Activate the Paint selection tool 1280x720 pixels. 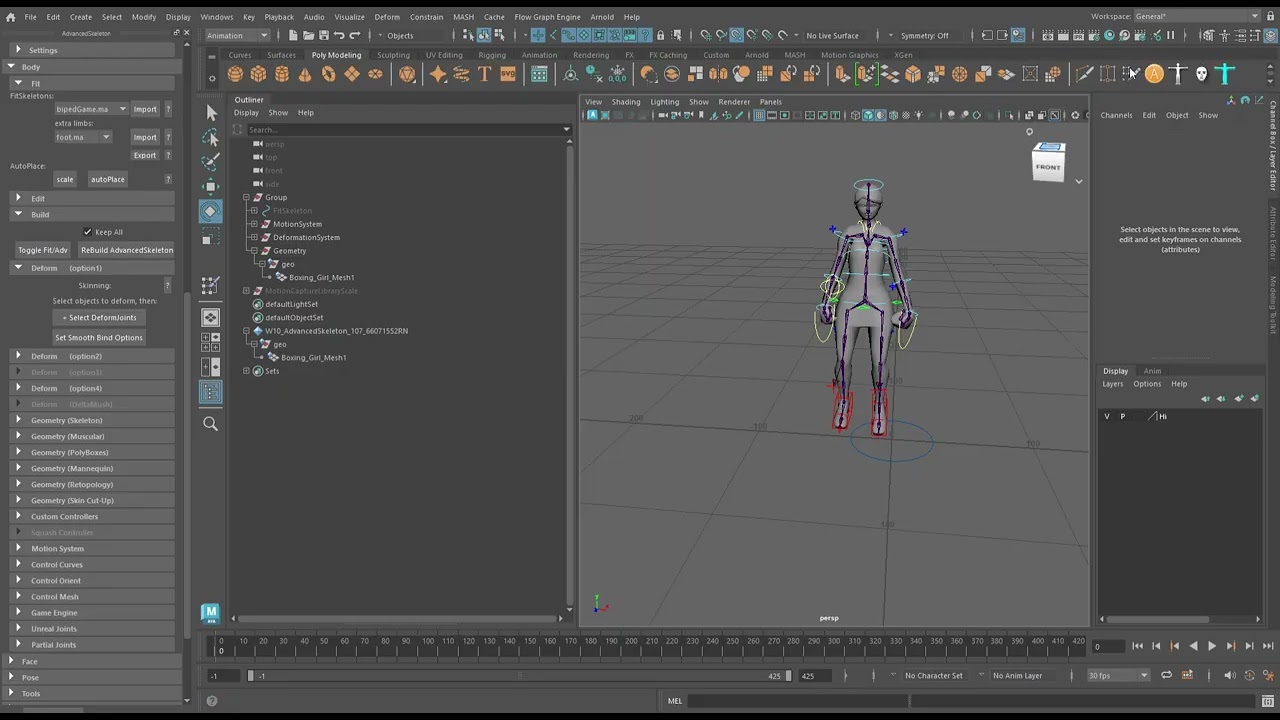(x=211, y=161)
